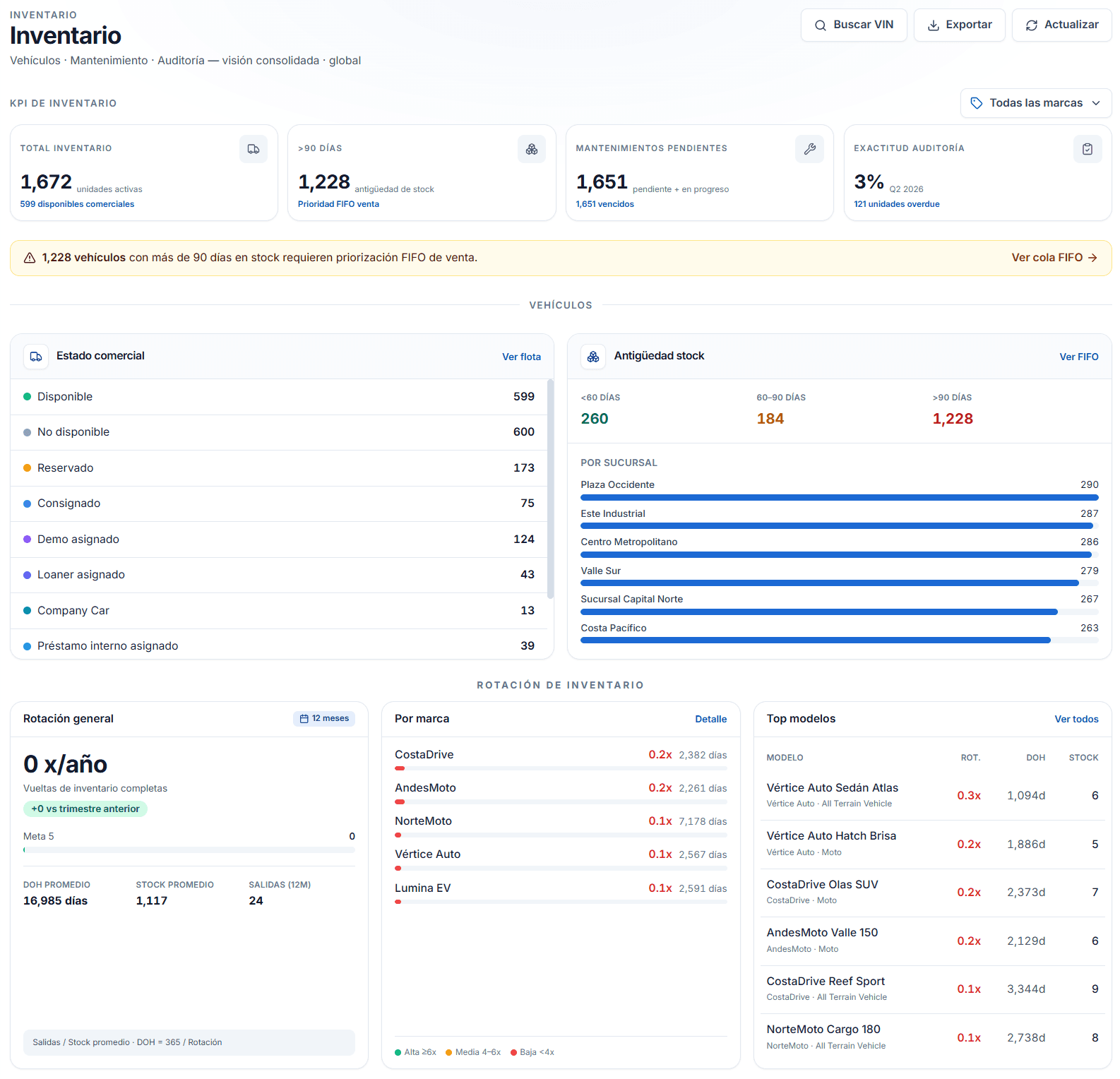The width and height of the screenshot is (1120, 1079).
Task: Click the boxes icon beside Antigüedad stock
Action: click(x=593, y=357)
